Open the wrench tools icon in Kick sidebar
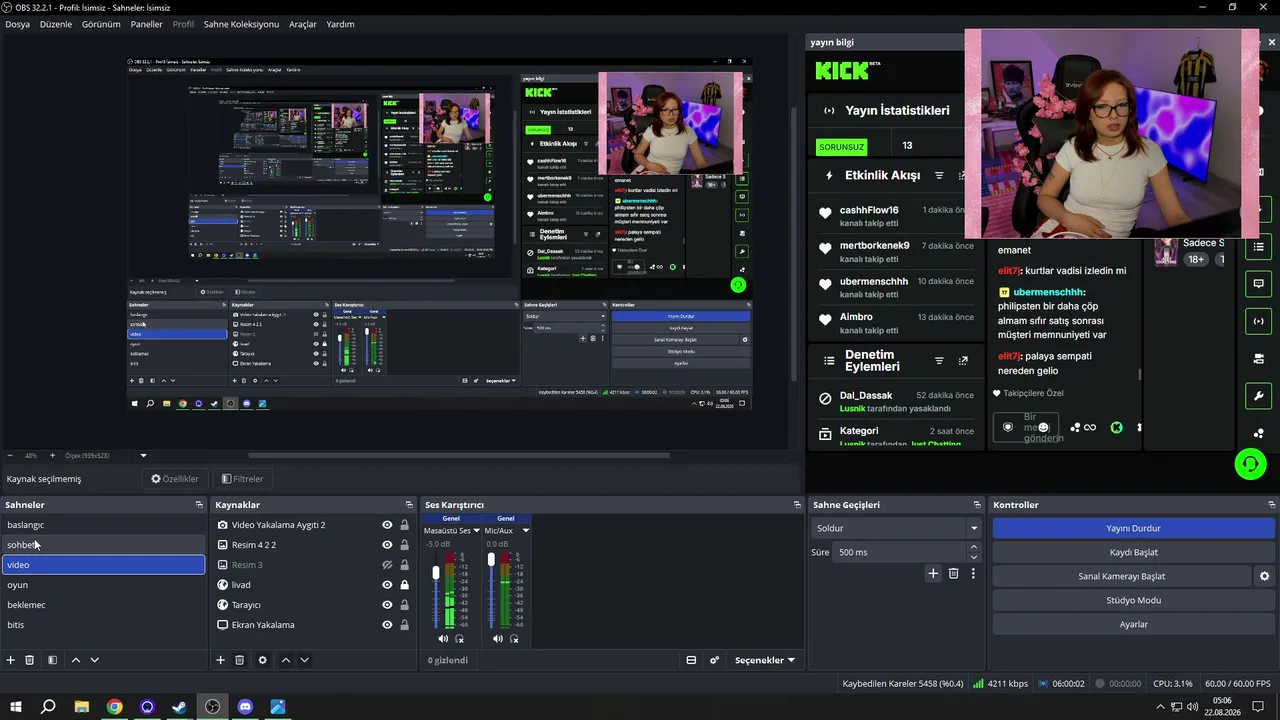Image resolution: width=1280 pixels, height=720 pixels. point(1259,396)
